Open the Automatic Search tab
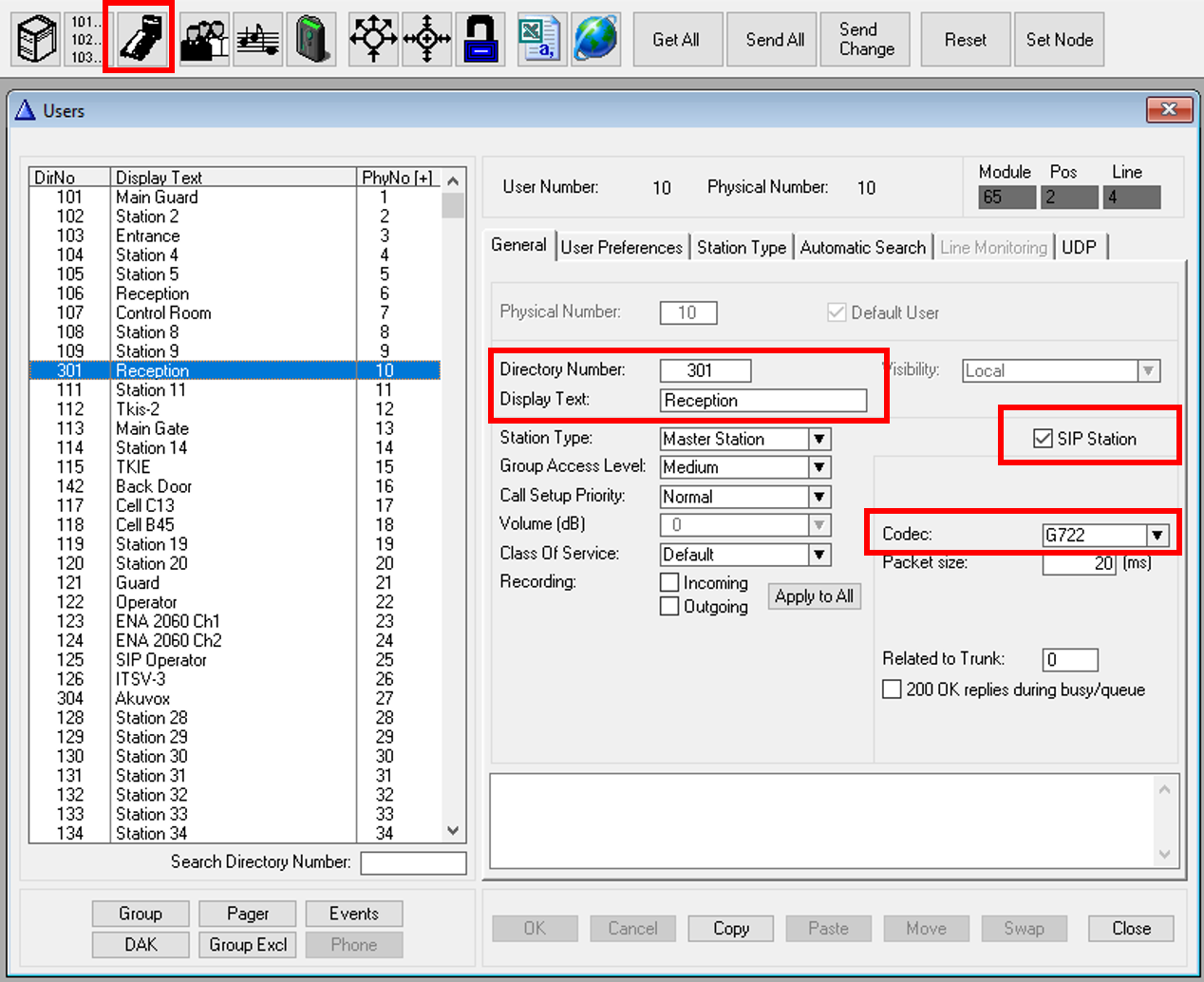The width and height of the screenshot is (1204, 982). (862, 247)
